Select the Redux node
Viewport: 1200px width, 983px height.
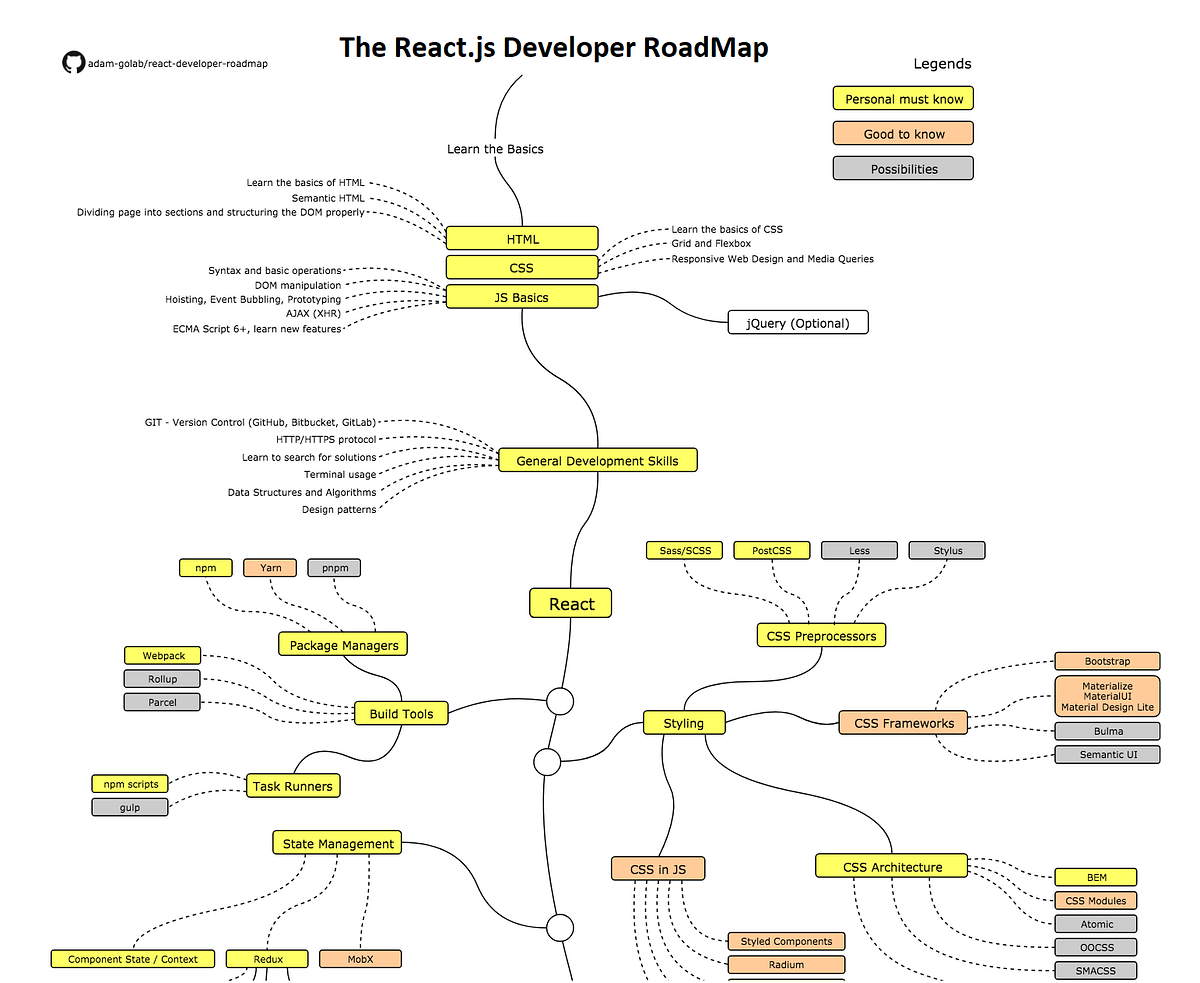point(267,958)
